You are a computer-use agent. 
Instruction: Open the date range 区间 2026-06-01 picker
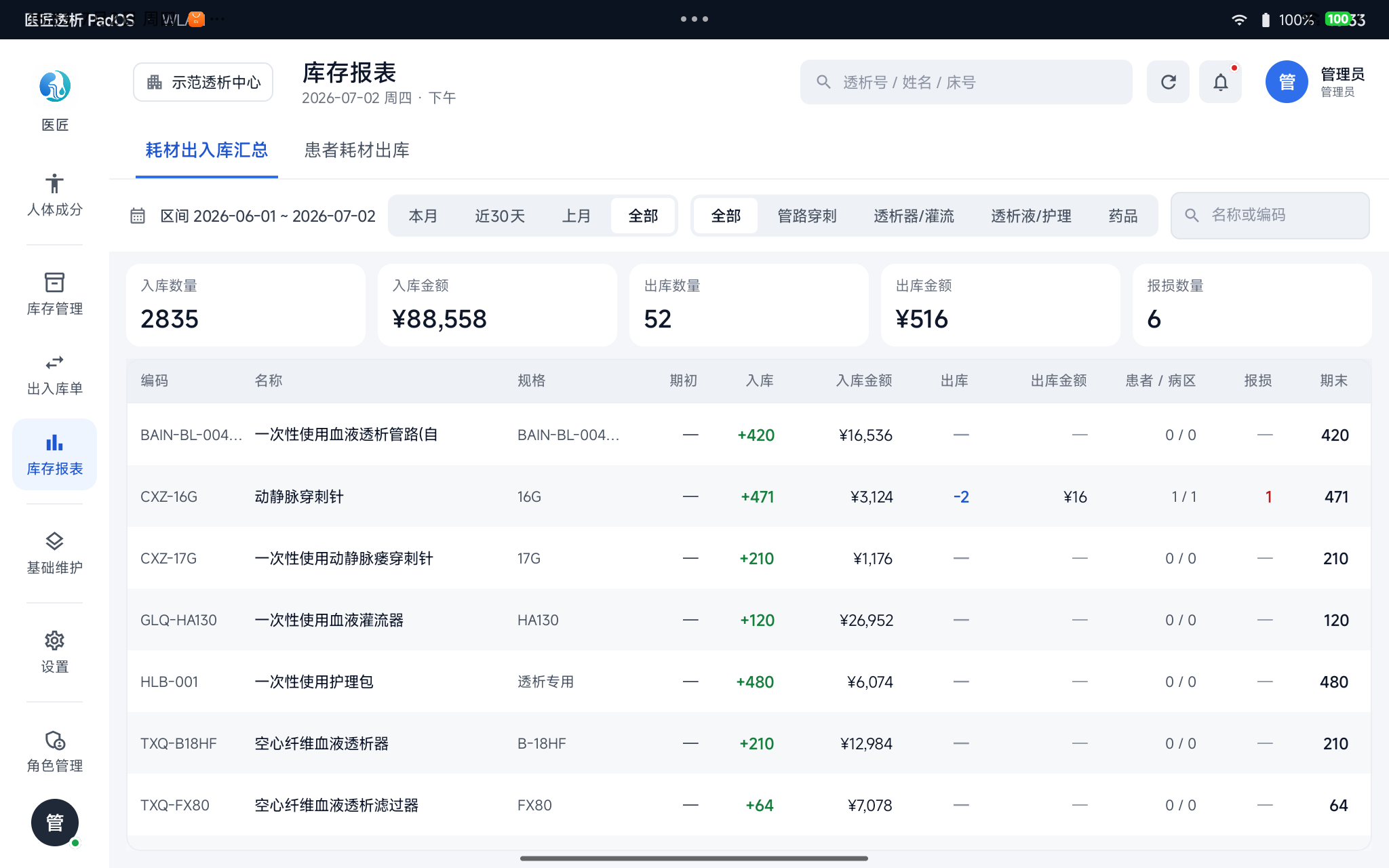click(x=253, y=216)
